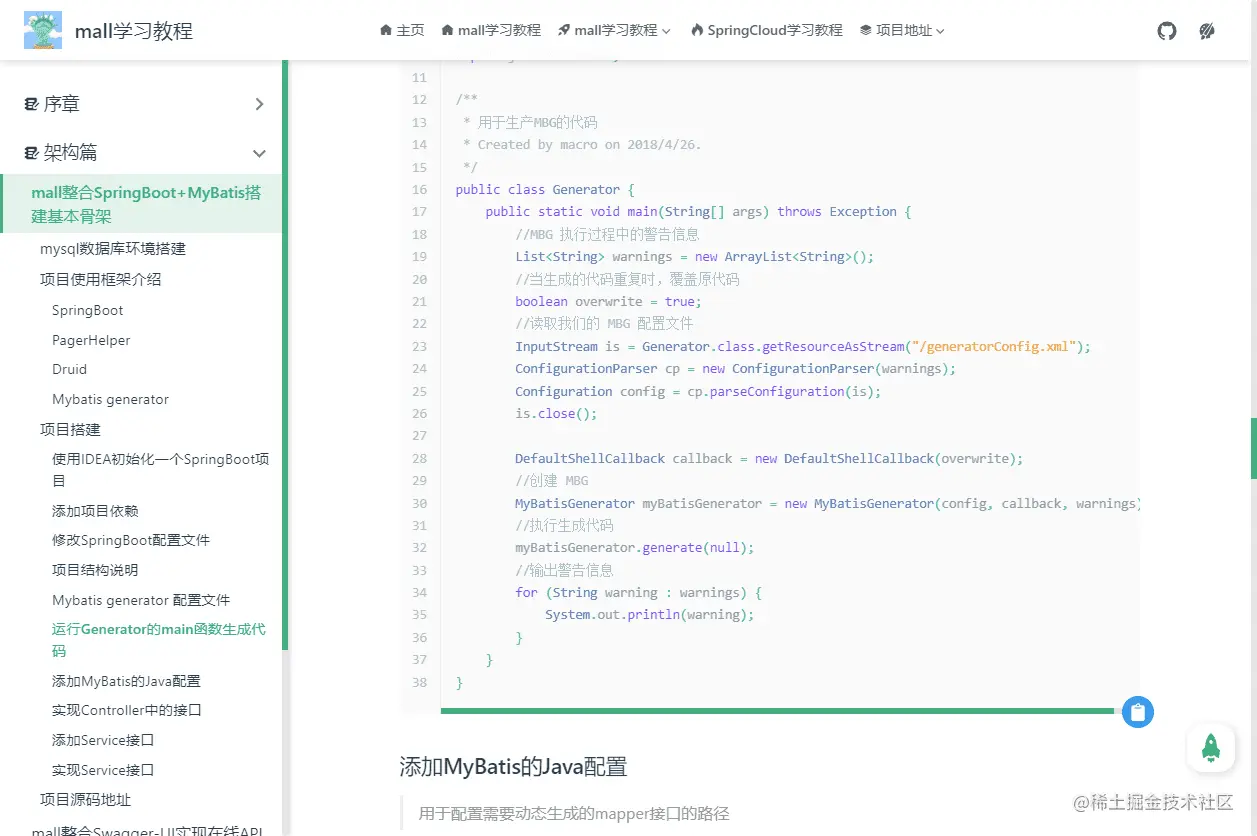Open 实现Controller中的接口 sidebar entry
Screen dimensions: 1257x836
coord(127,710)
